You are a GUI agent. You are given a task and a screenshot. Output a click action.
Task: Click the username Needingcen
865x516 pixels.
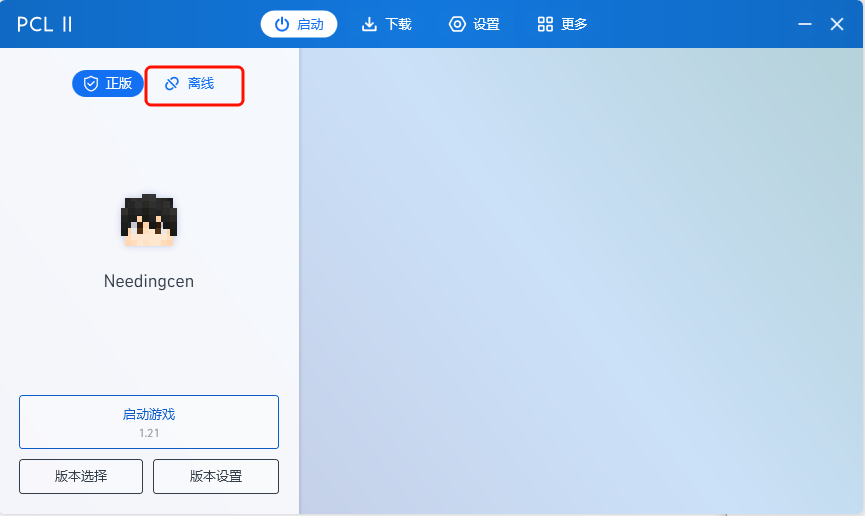149,282
